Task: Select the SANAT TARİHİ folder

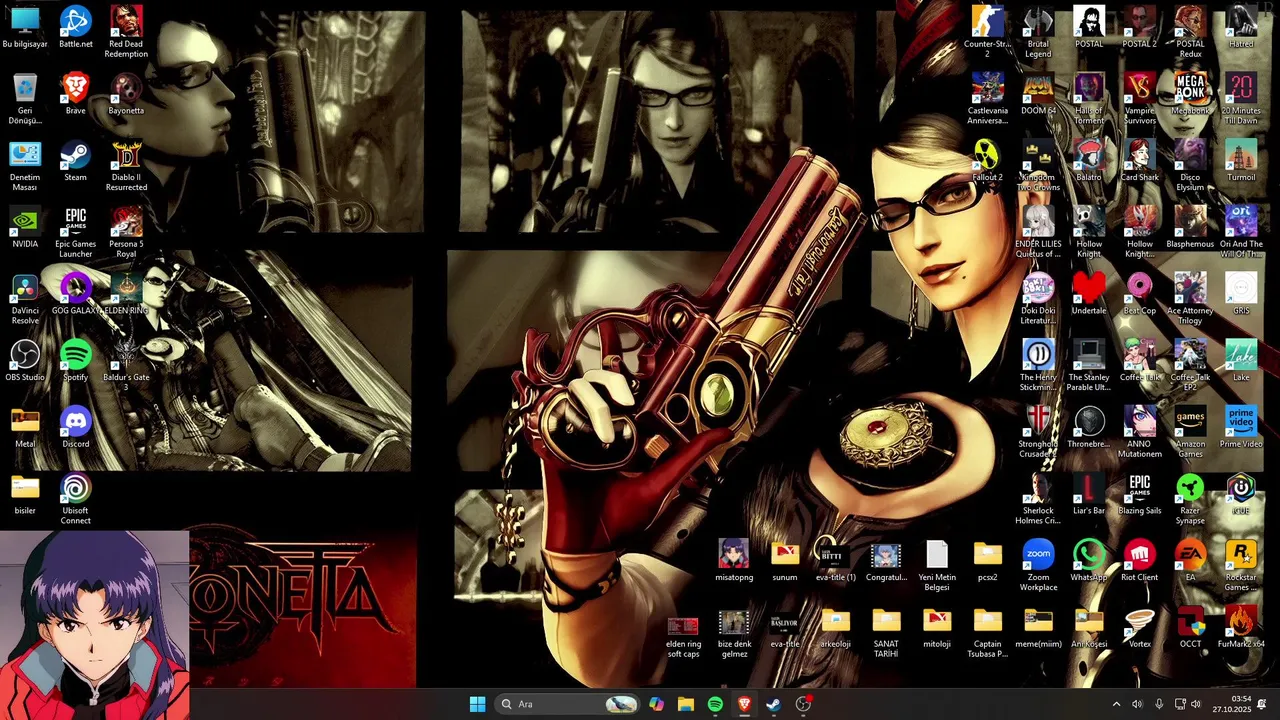Action: tap(886, 633)
